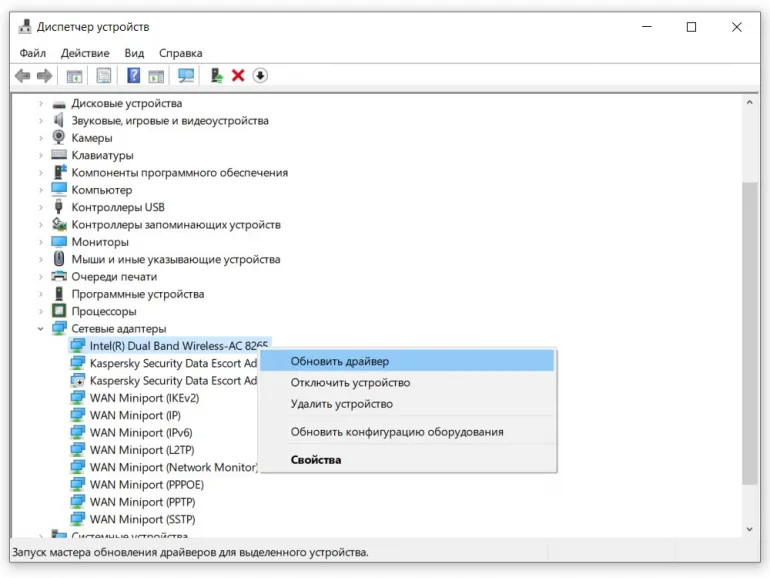770x578 pixels.
Task: Click the down-arrow Disable device toolbar icon
Action: click(x=260, y=76)
